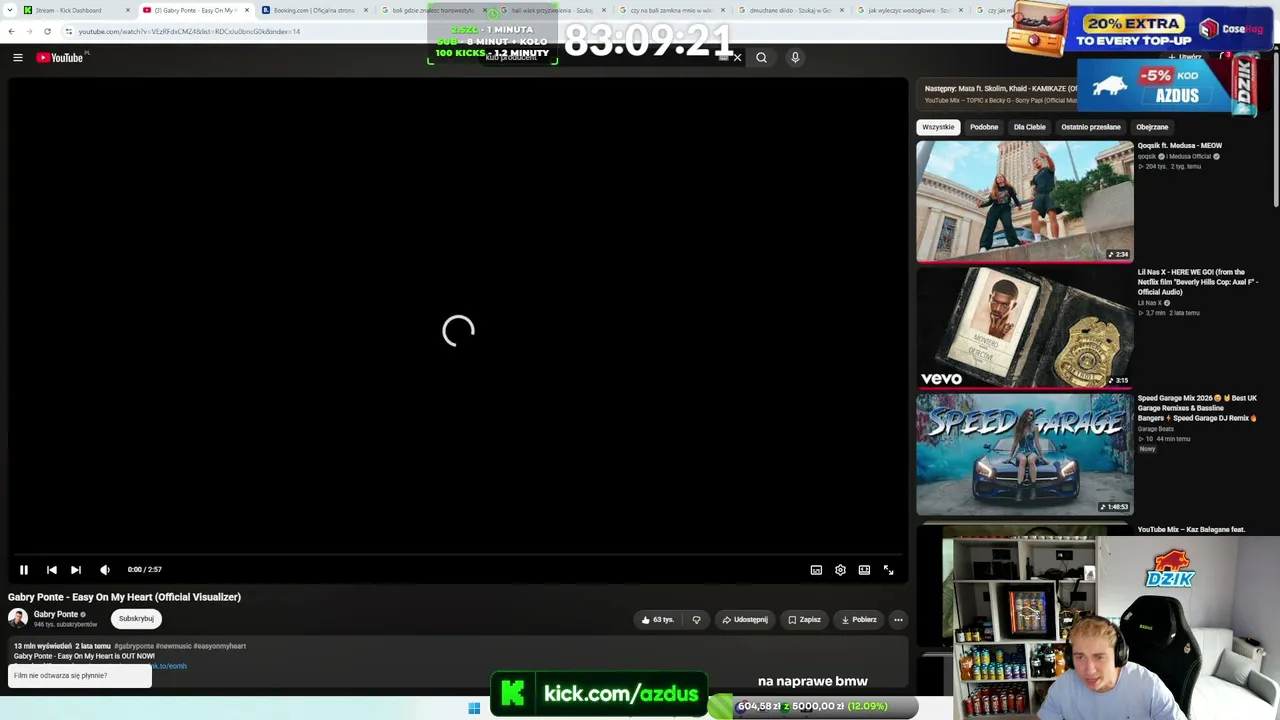Screen dimensions: 1280x720
Task: Skip back to the previous playlist video
Action: point(52,570)
